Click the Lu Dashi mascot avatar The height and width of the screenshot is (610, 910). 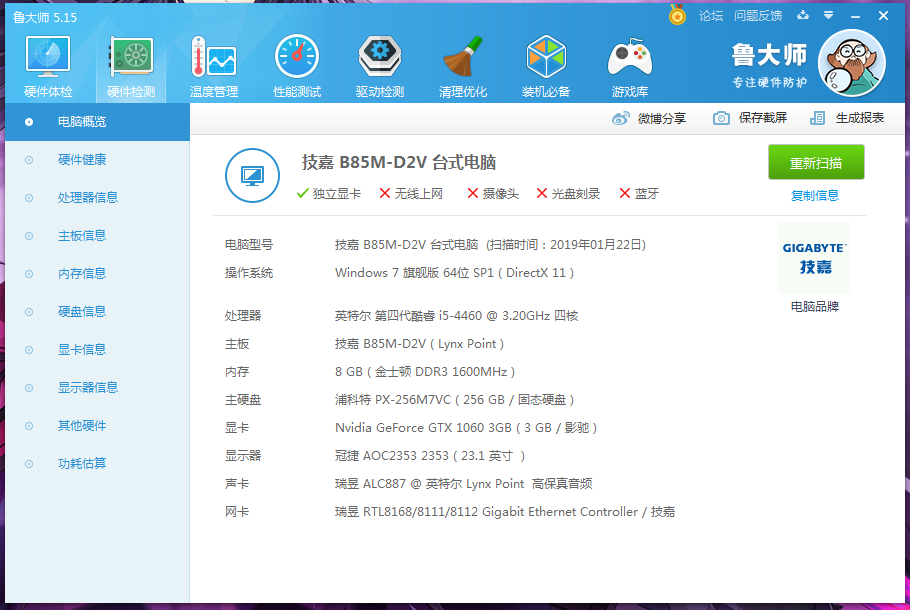[x=851, y=63]
